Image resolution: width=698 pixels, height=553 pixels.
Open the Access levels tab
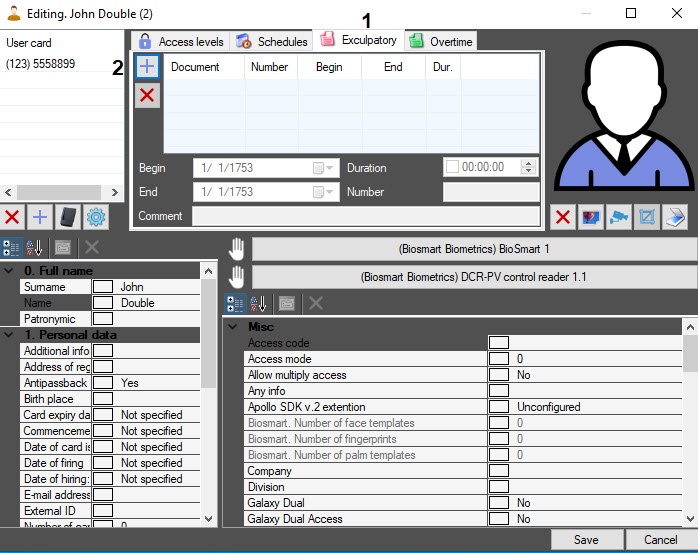[181, 41]
